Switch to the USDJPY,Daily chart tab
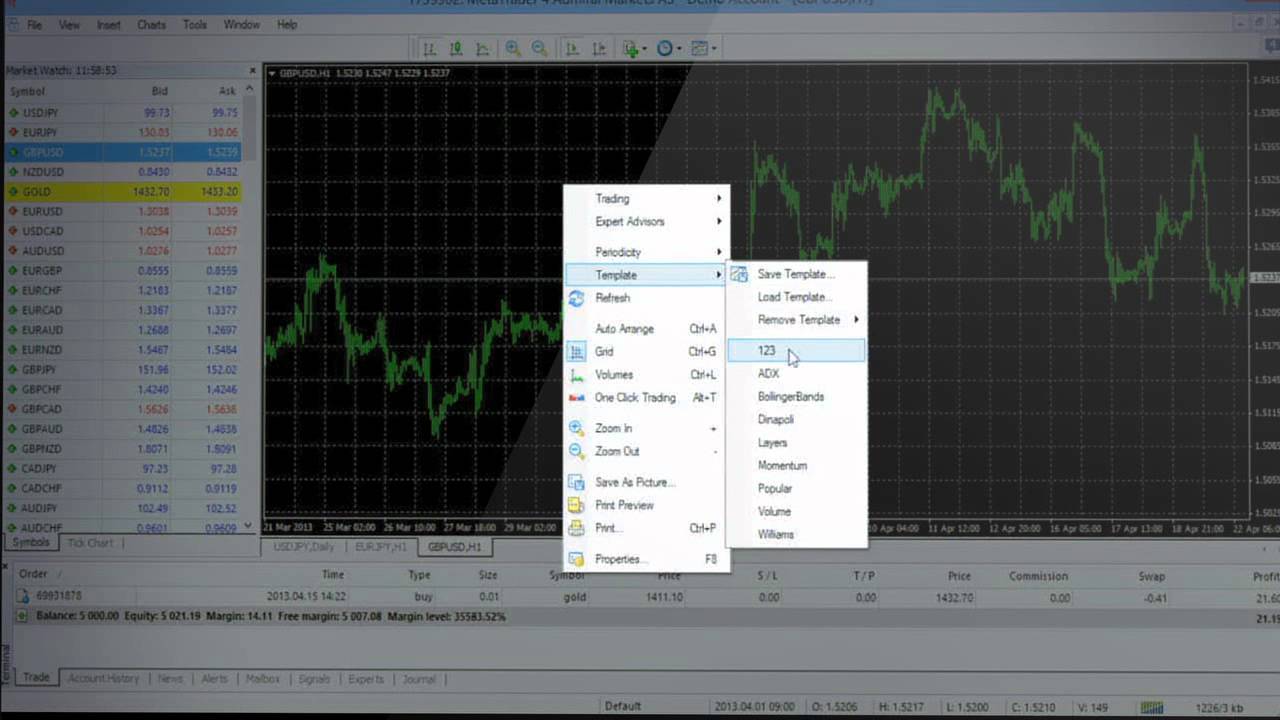 point(304,547)
